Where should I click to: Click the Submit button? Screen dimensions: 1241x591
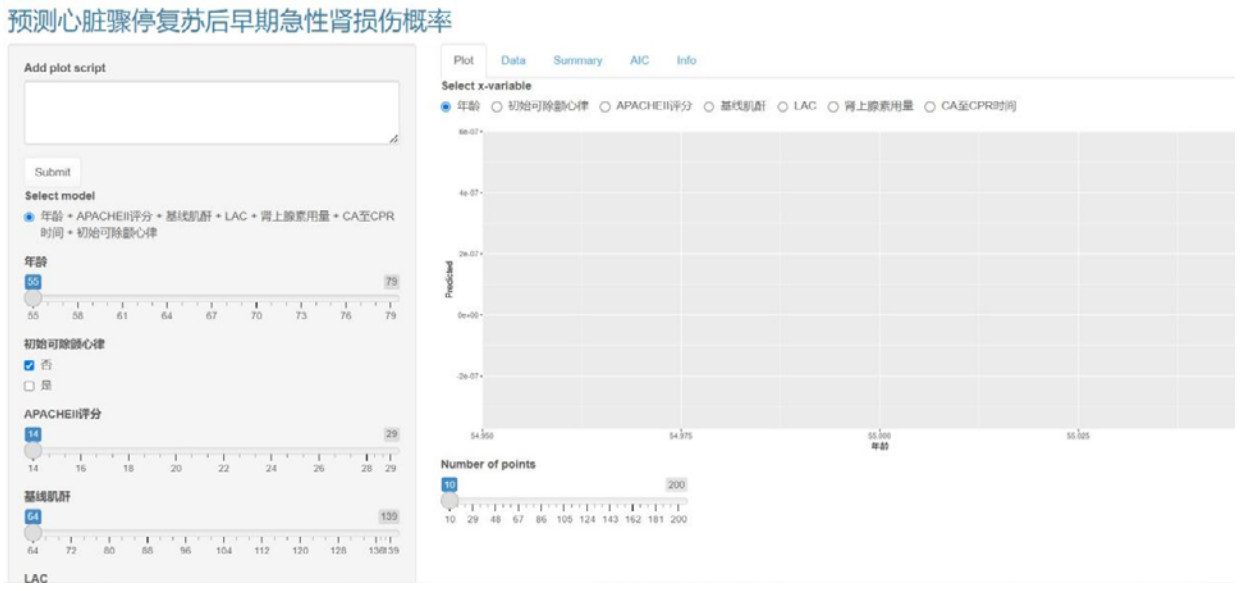coord(52,171)
